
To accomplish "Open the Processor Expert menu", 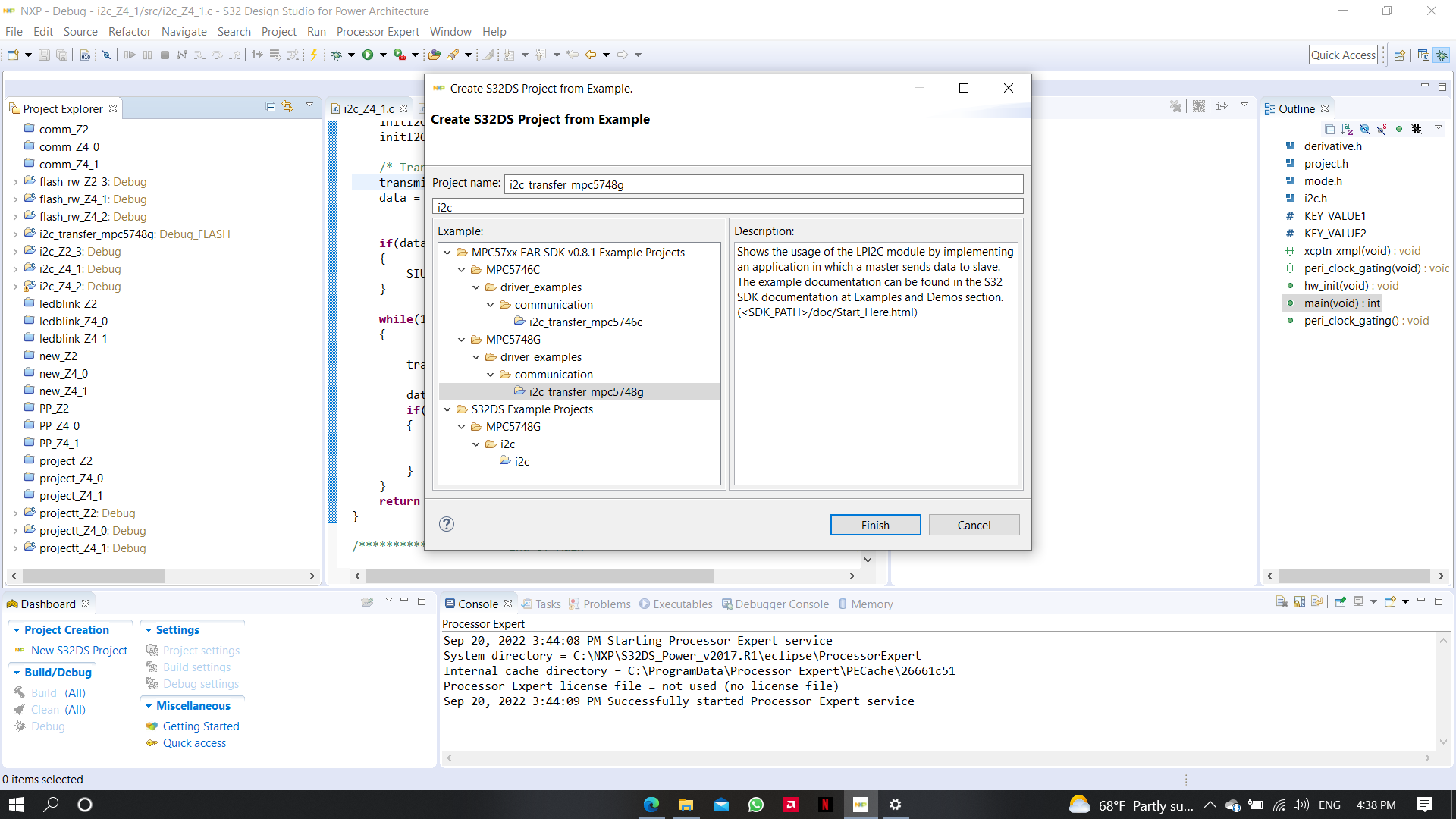I will tap(377, 32).
